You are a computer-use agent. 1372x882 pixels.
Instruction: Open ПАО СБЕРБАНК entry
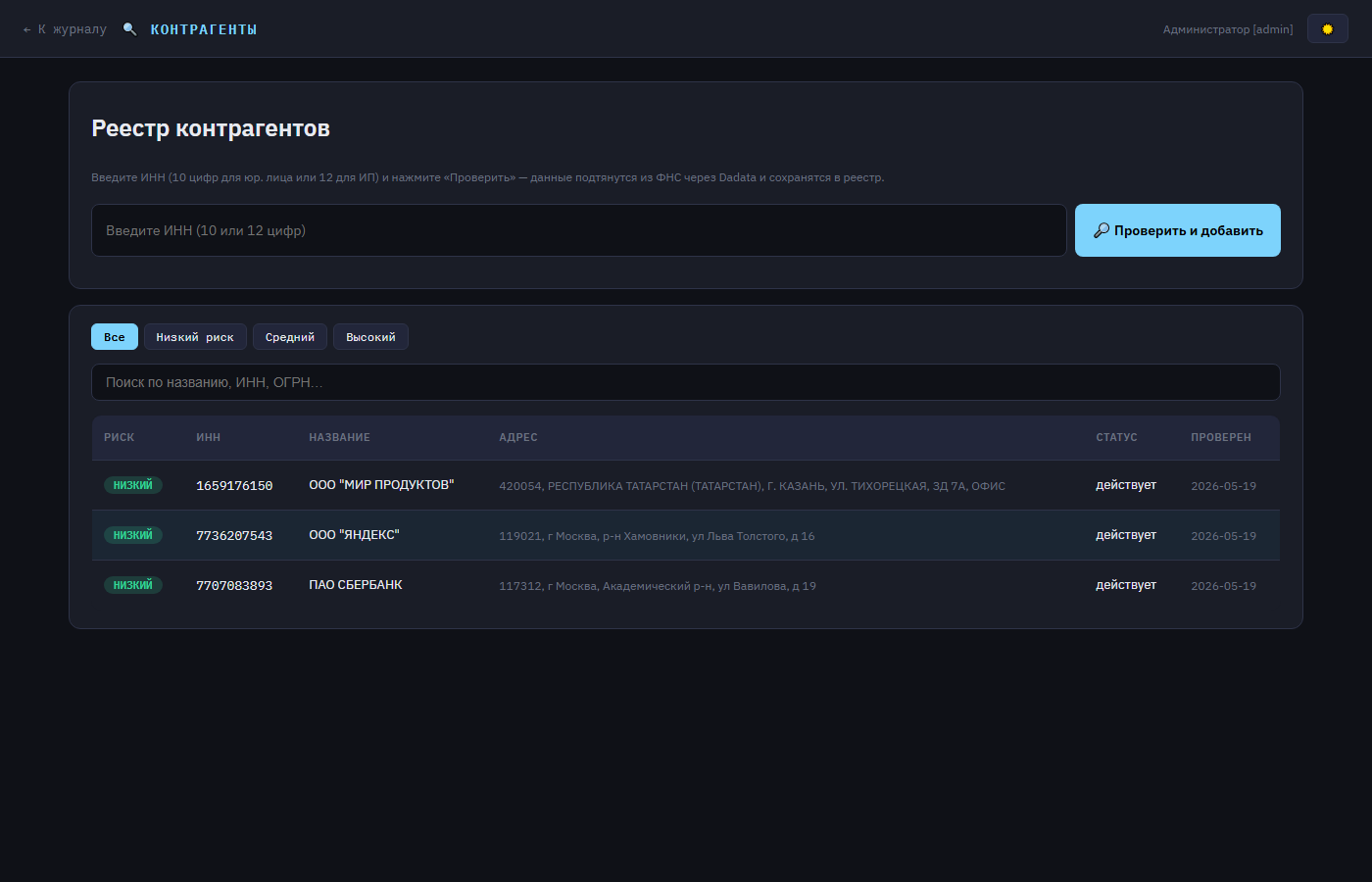tap(356, 585)
